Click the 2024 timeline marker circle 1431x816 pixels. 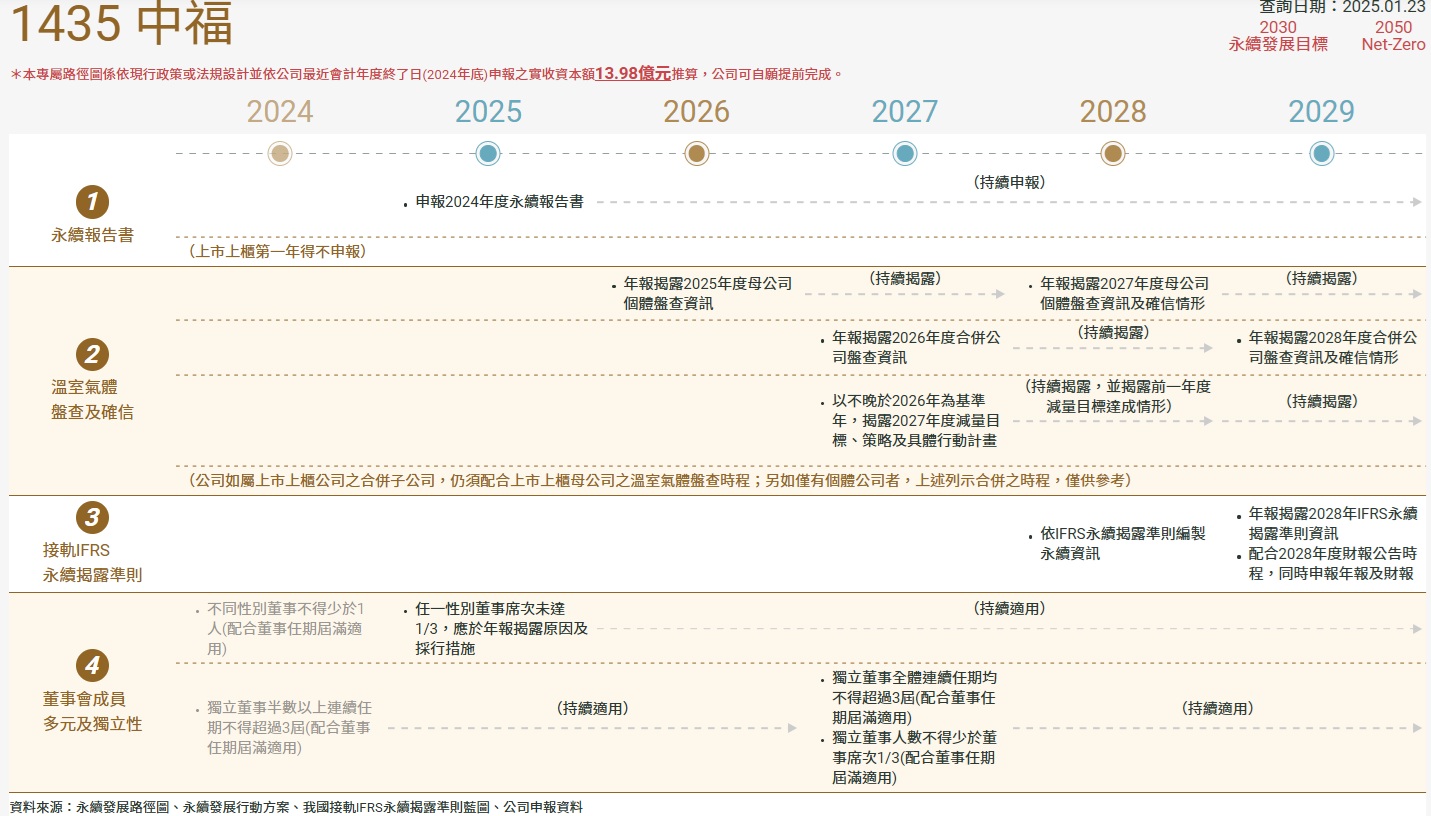(x=280, y=154)
